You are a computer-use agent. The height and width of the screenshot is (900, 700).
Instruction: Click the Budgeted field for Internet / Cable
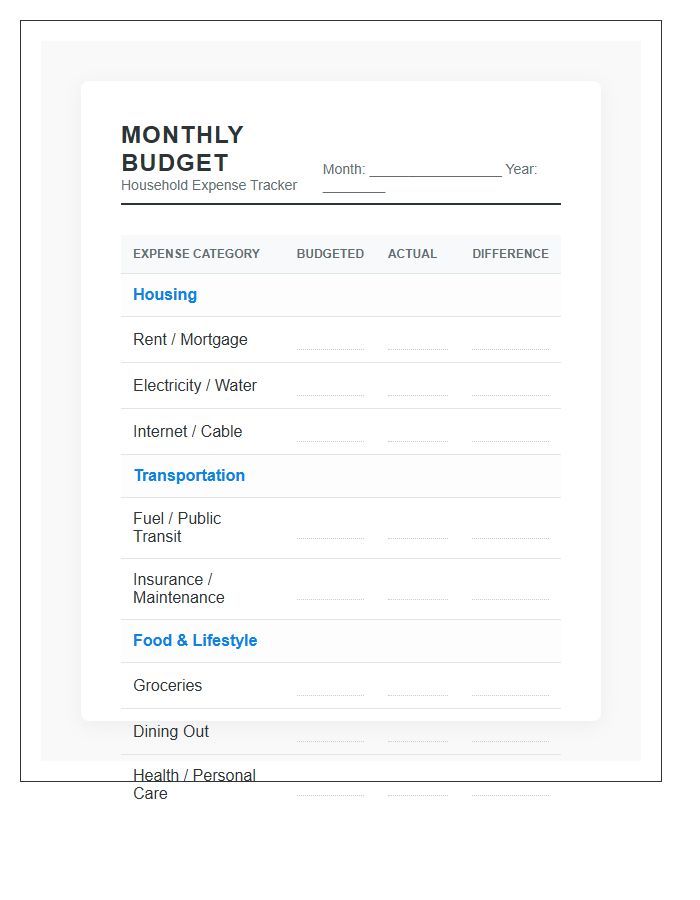(330, 434)
